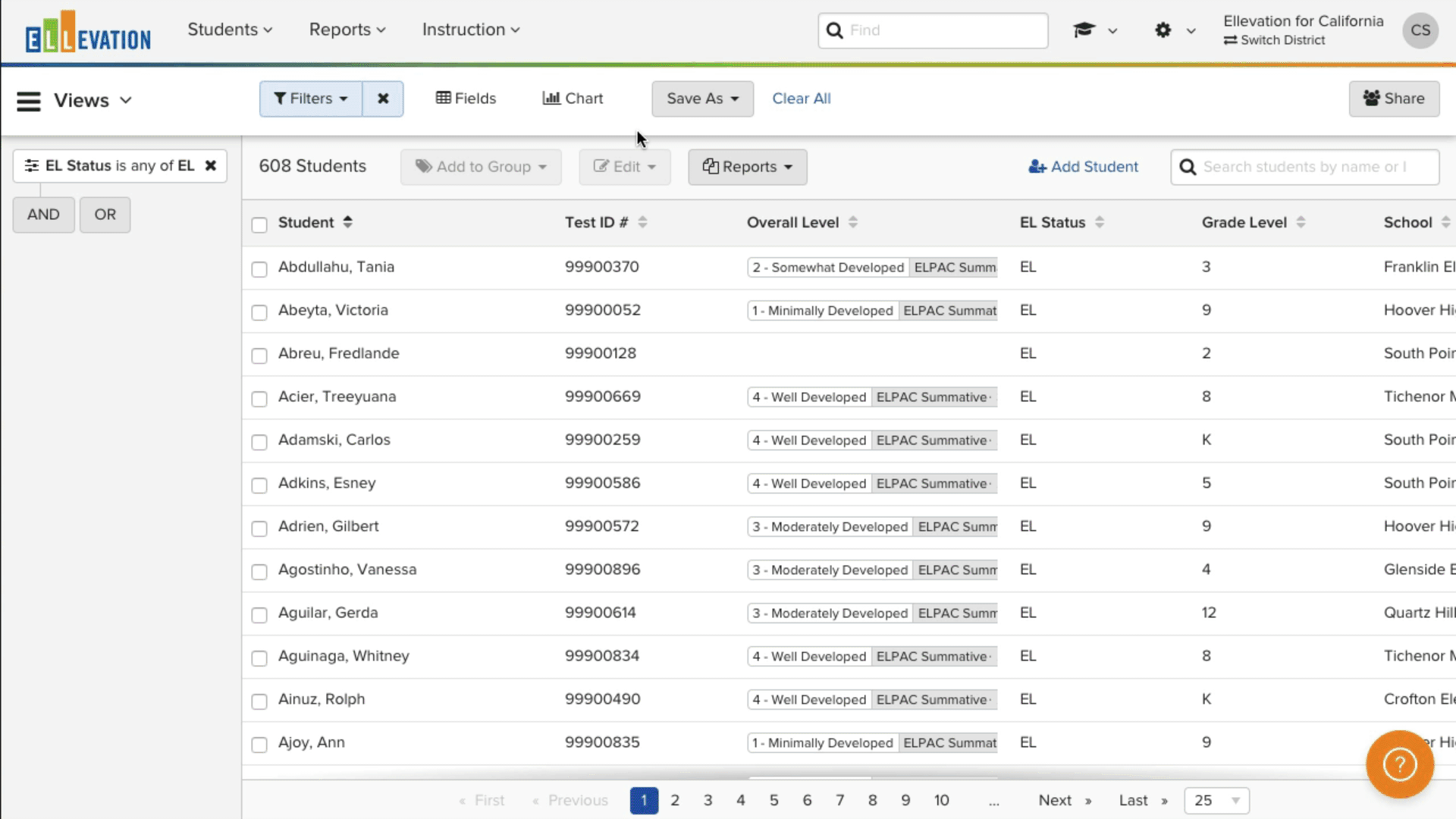Viewport: 1456px width, 819px height.
Task: Toggle the select-all students checkbox
Action: [259, 224]
